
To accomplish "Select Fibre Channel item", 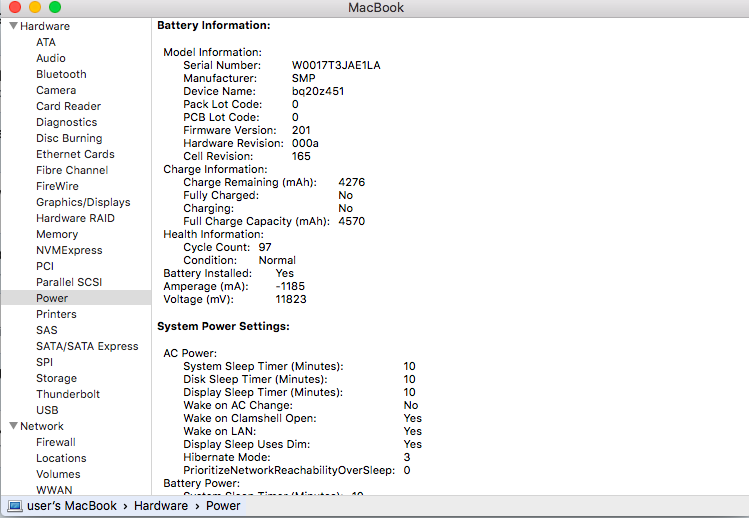I will pyautogui.click(x=72, y=170).
